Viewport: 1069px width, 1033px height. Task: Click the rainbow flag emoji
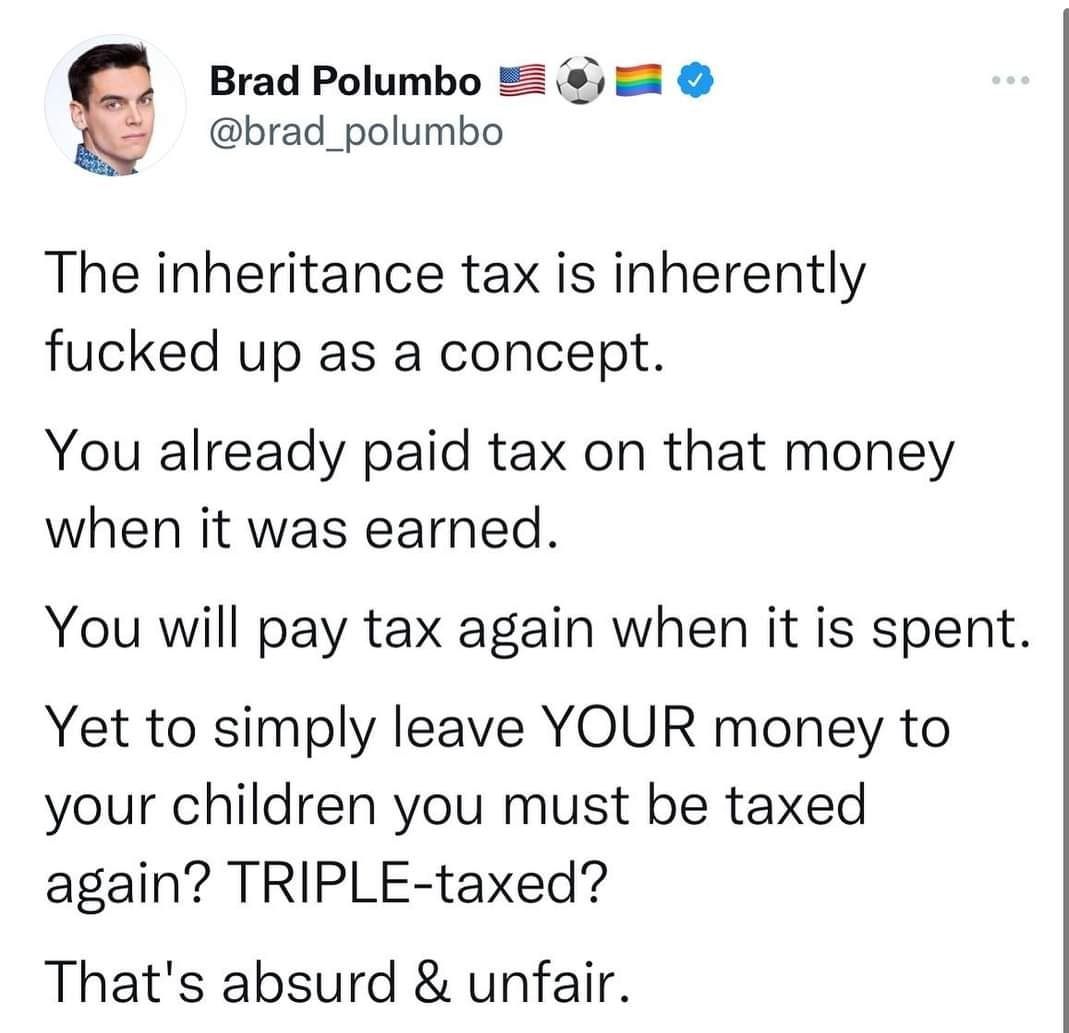[x=636, y=80]
